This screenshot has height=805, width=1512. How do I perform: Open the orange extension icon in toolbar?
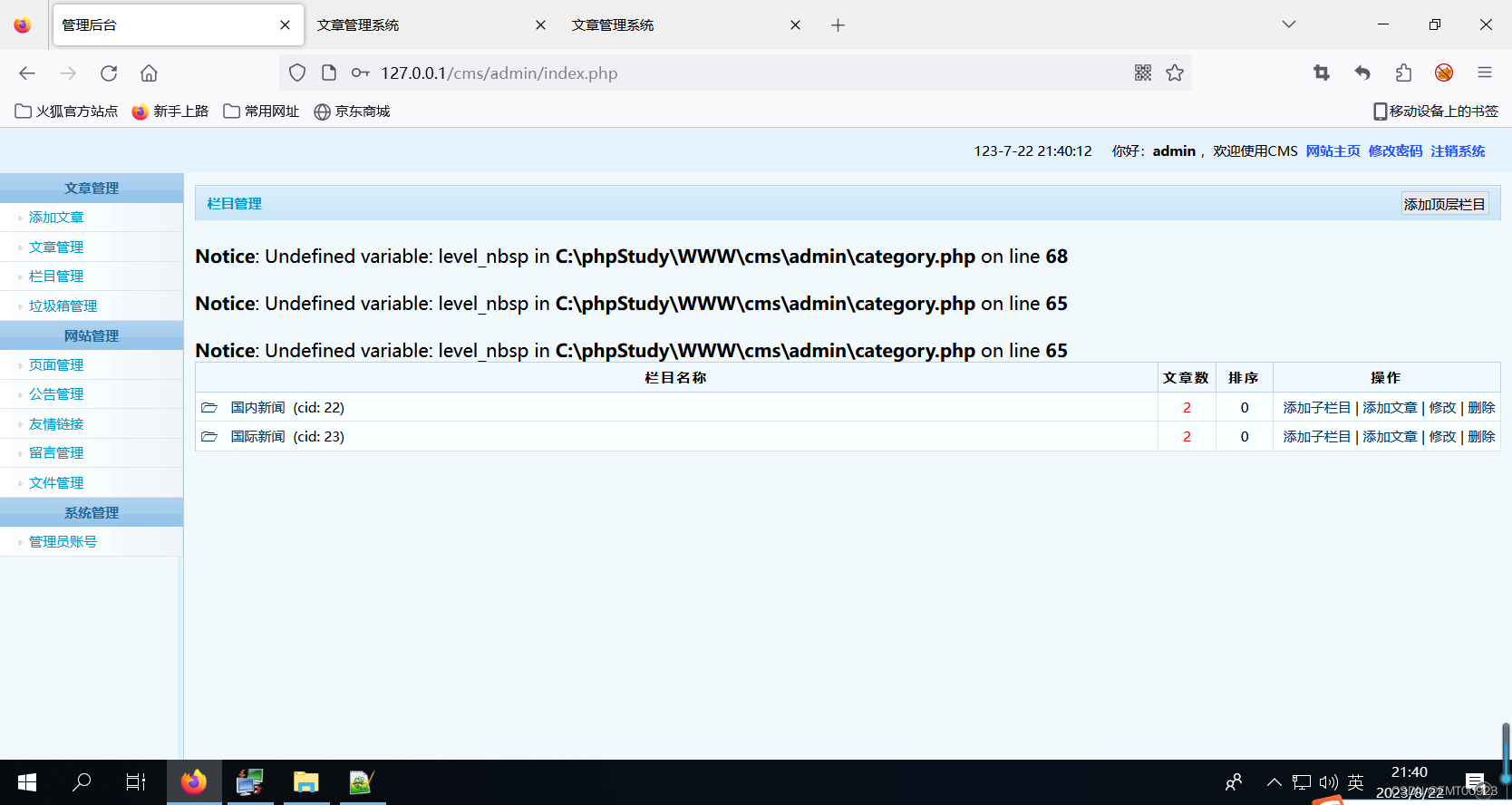pos(1444,73)
